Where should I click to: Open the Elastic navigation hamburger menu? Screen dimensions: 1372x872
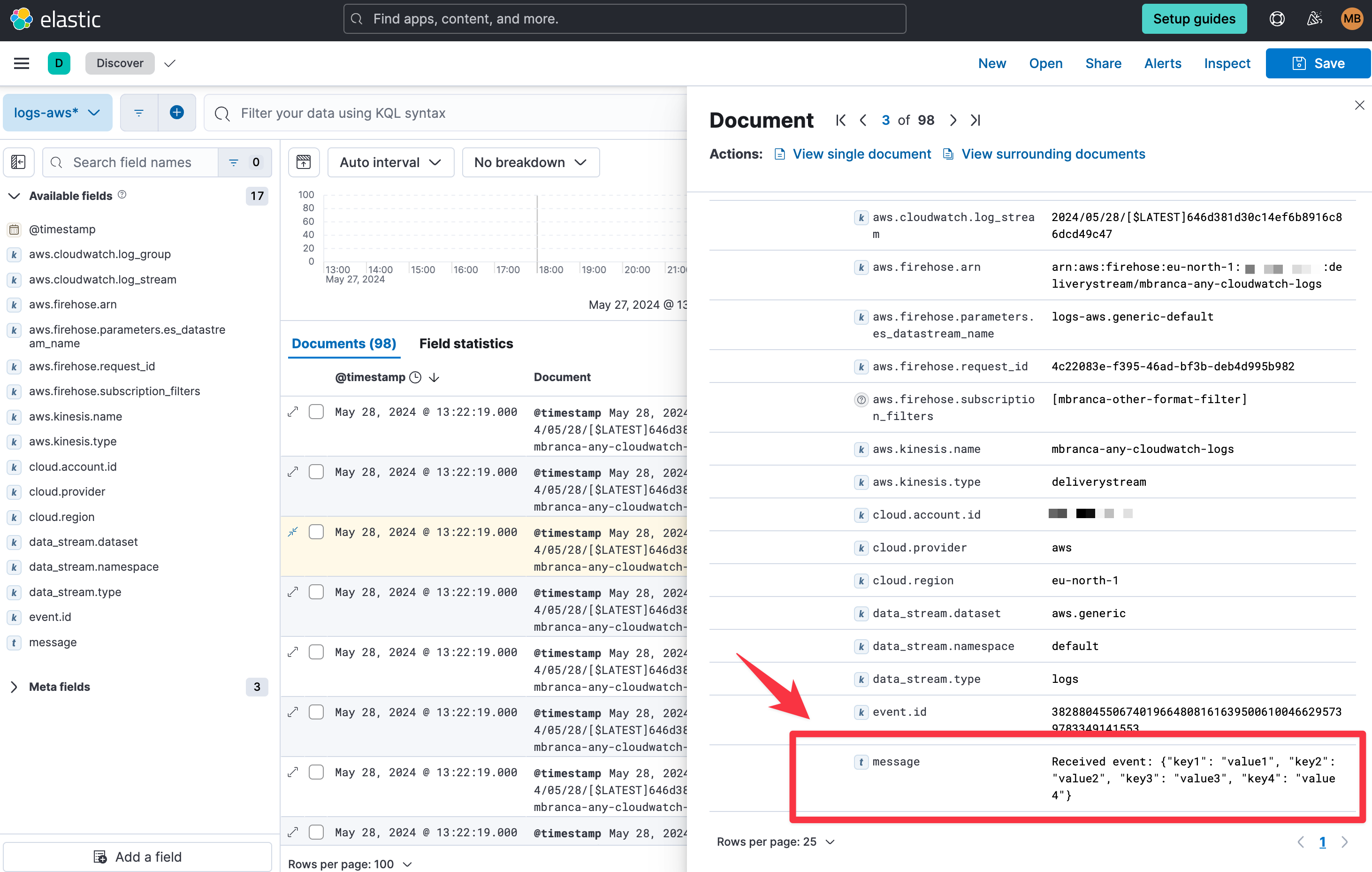(22, 63)
